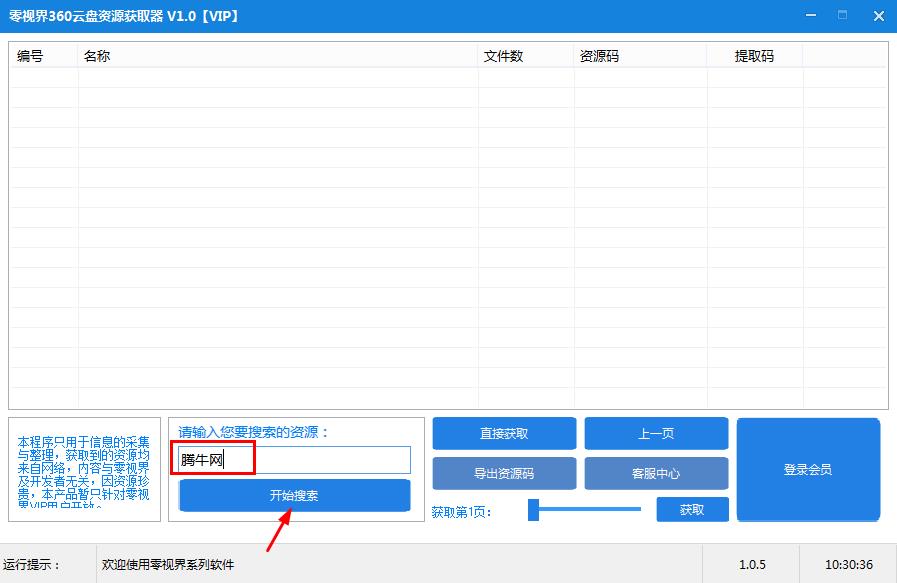This screenshot has height=583, width=897.
Task: Click the 导出资源码 button
Action: tap(504, 473)
